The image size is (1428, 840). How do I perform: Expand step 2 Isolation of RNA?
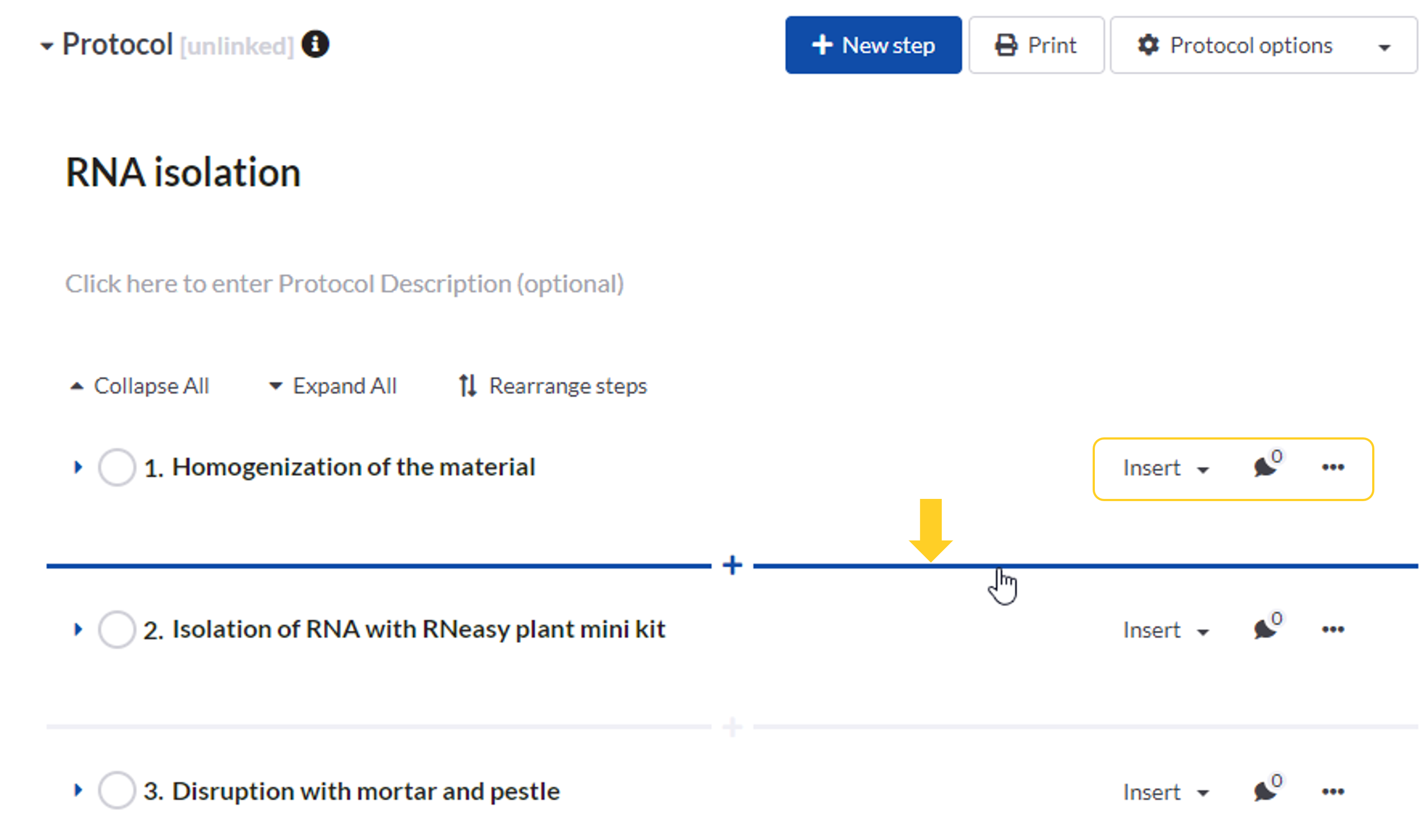(78, 629)
